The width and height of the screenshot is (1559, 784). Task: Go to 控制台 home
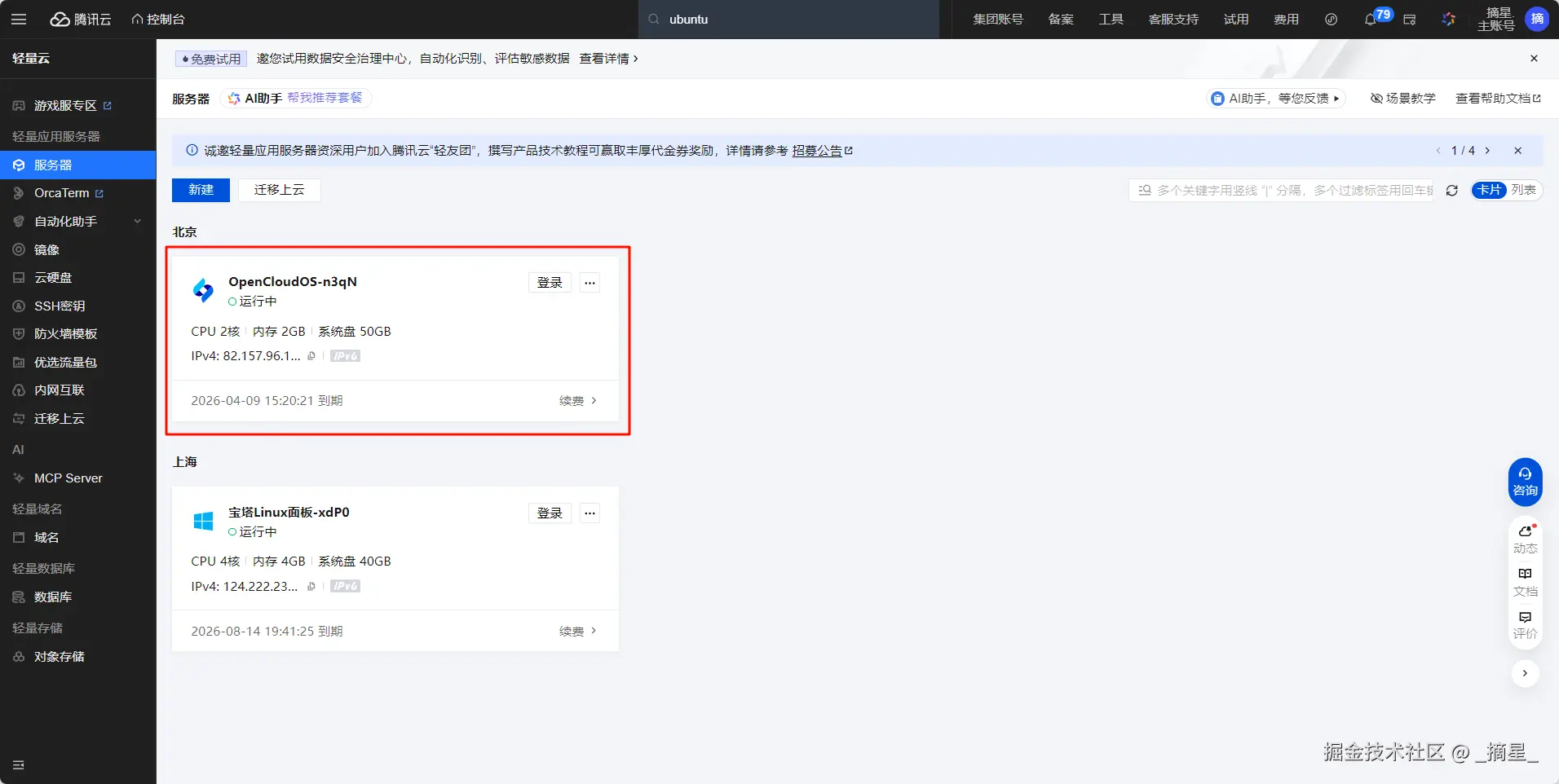point(158,19)
